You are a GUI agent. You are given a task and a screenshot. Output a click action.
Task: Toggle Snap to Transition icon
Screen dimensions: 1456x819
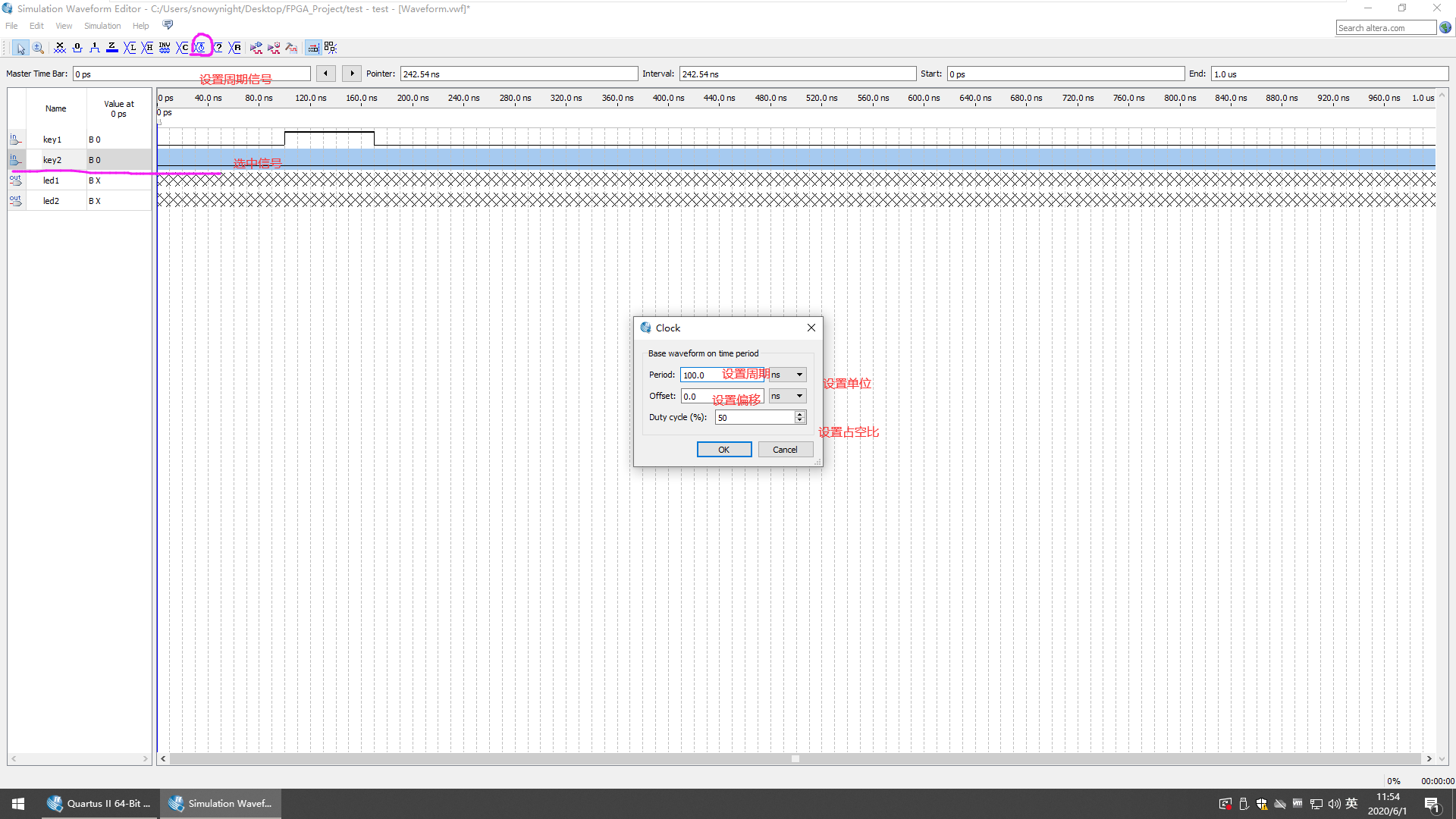(x=331, y=48)
